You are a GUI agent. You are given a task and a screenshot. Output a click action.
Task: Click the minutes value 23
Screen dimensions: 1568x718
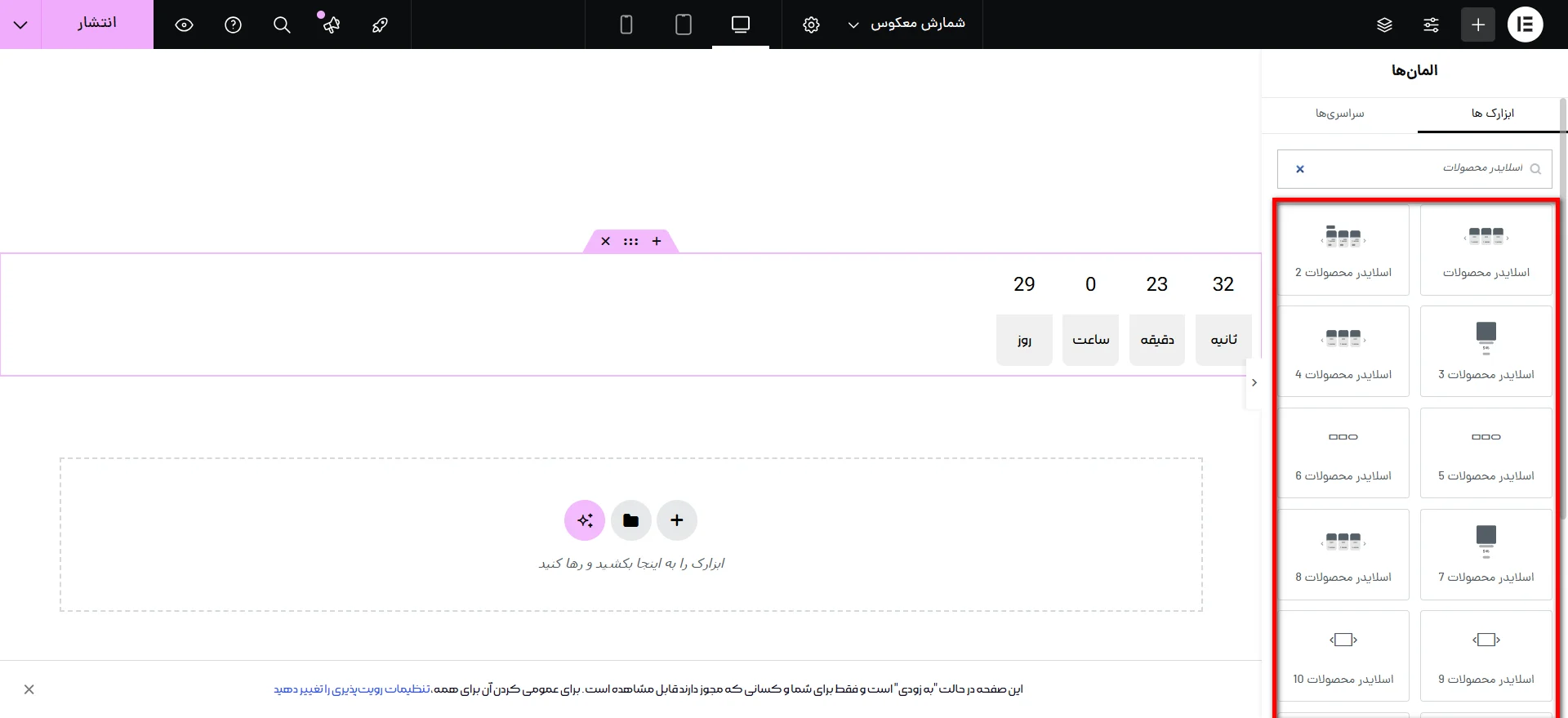point(1157,284)
